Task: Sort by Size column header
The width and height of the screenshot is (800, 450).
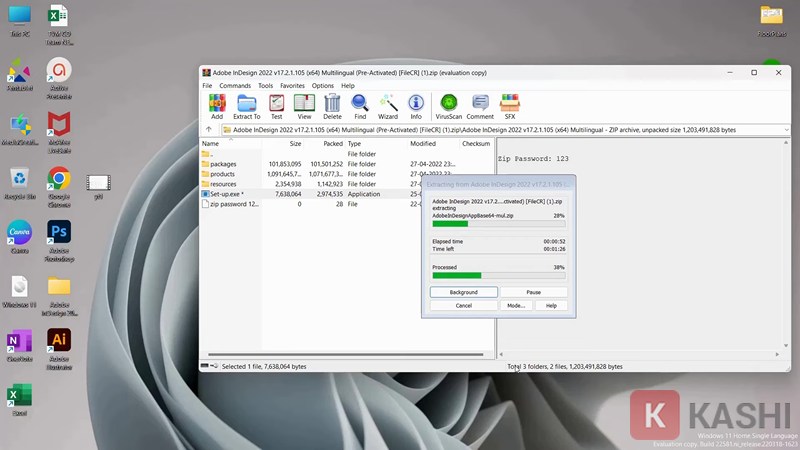Action: click(x=283, y=144)
